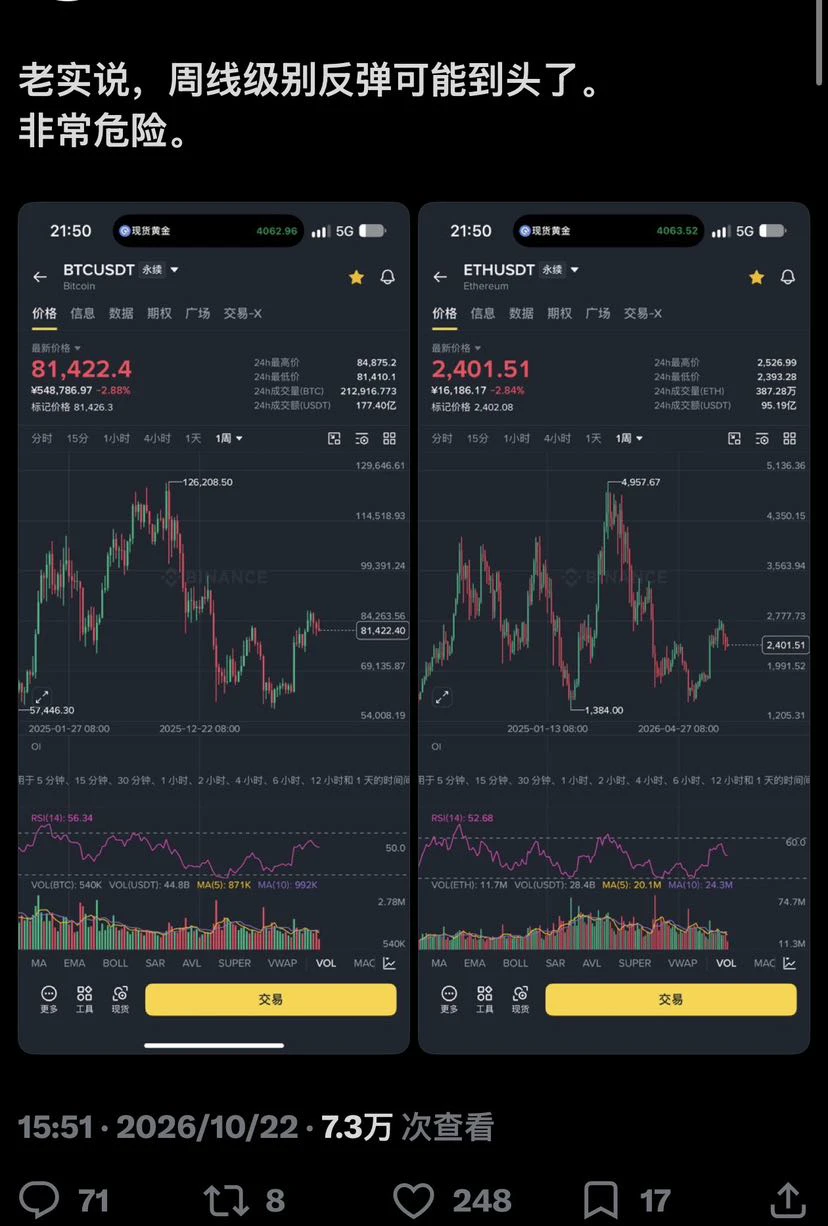Expand the ETHUSDT pair dropdown arrow

(x=574, y=270)
